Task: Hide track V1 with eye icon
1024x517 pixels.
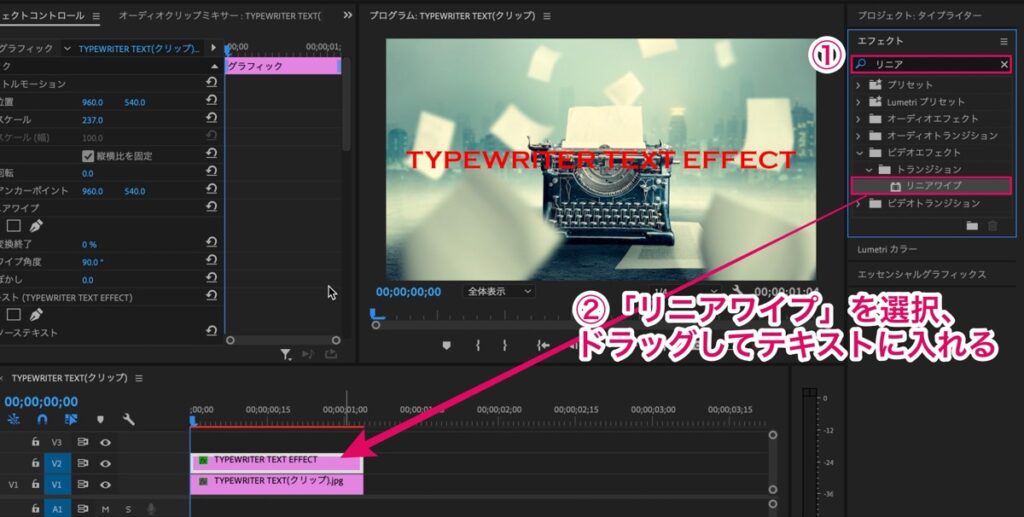Action: click(105, 484)
